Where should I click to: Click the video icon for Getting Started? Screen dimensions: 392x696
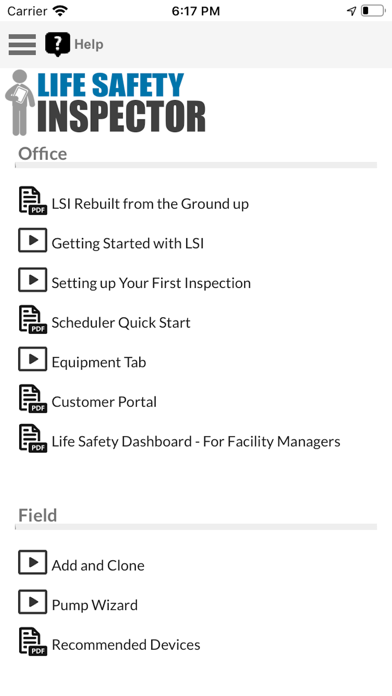[x=32, y=240]
